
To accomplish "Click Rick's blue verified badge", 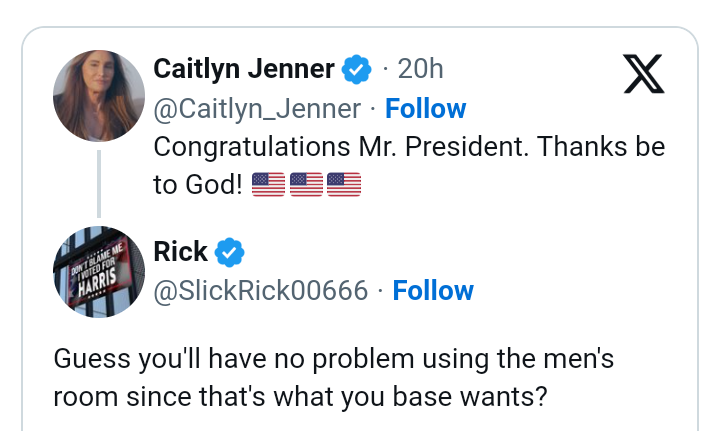I will 230,252.
